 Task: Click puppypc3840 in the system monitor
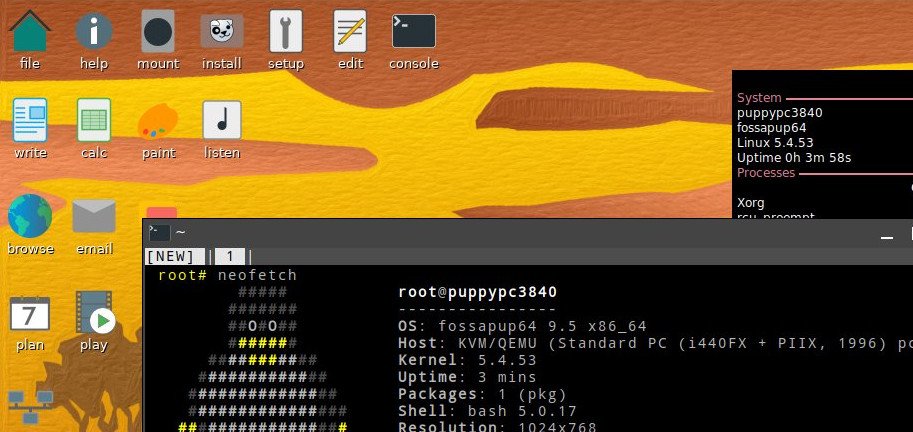(x=780, y=113)
